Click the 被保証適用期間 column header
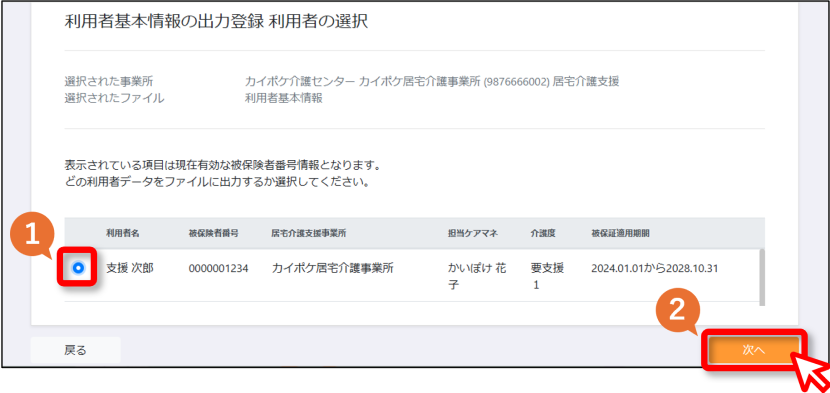Image resolution: width=830 pixels, height=393 pixels. click(x=620, y=234)
